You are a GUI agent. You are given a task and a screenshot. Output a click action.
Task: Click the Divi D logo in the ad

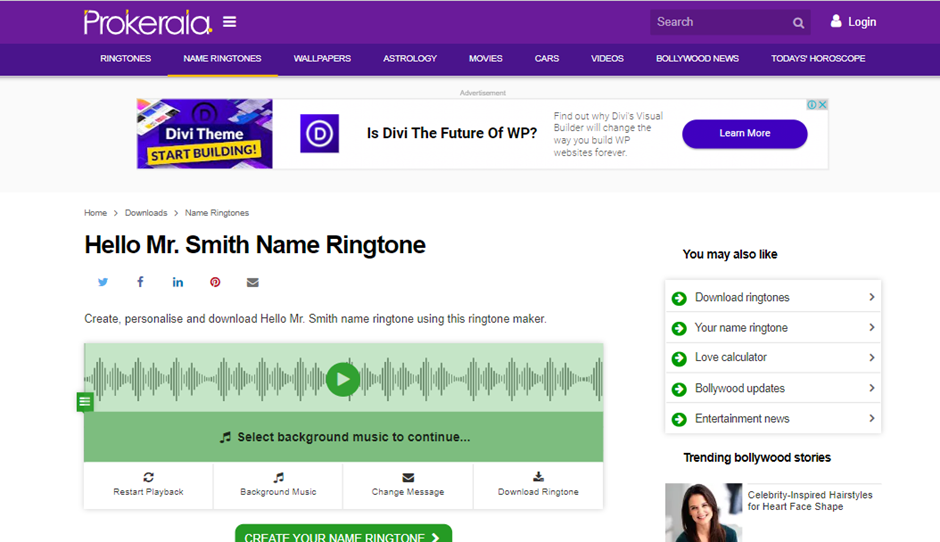(320, 133)
